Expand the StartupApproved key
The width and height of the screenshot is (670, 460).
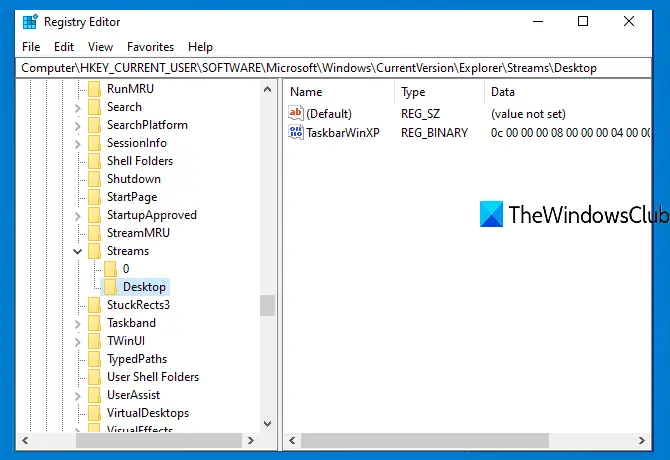click(77, 216)
